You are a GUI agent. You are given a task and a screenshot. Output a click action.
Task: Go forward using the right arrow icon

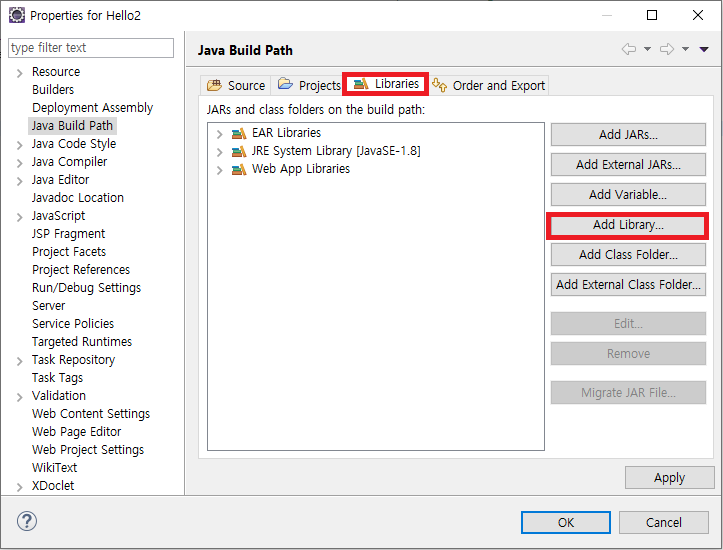coord(667,49)
